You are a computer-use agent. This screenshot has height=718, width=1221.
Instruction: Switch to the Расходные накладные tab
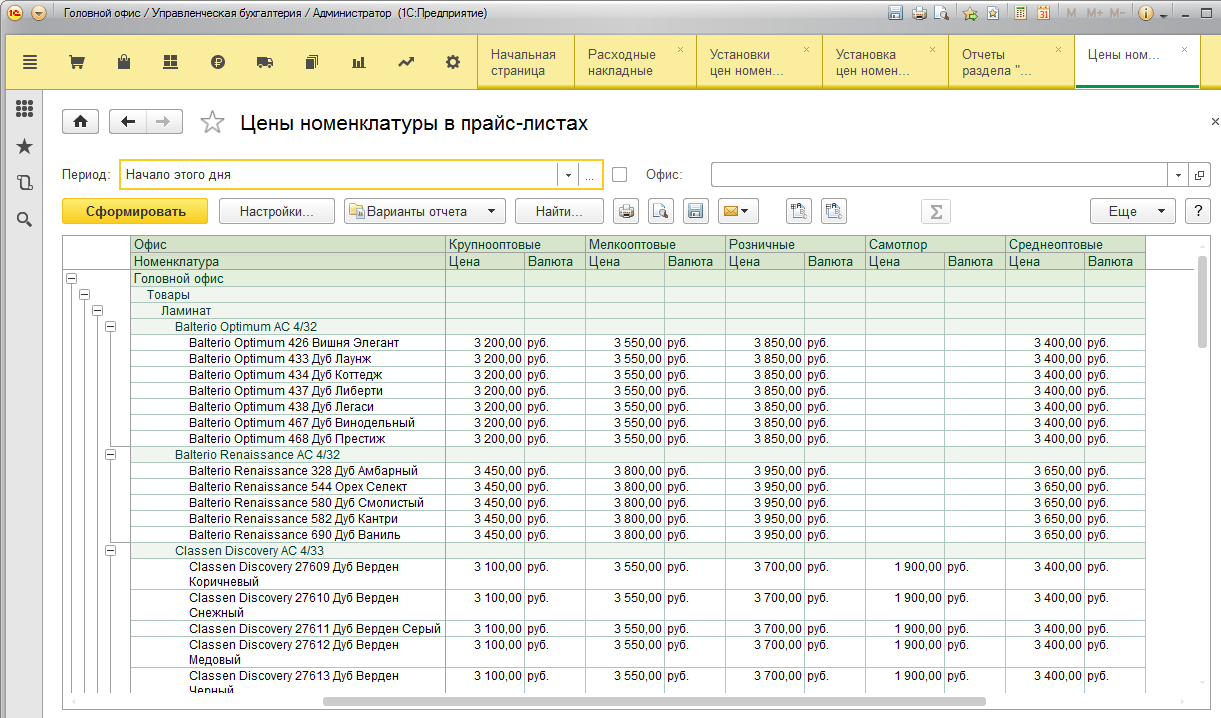tap(635, 62)
